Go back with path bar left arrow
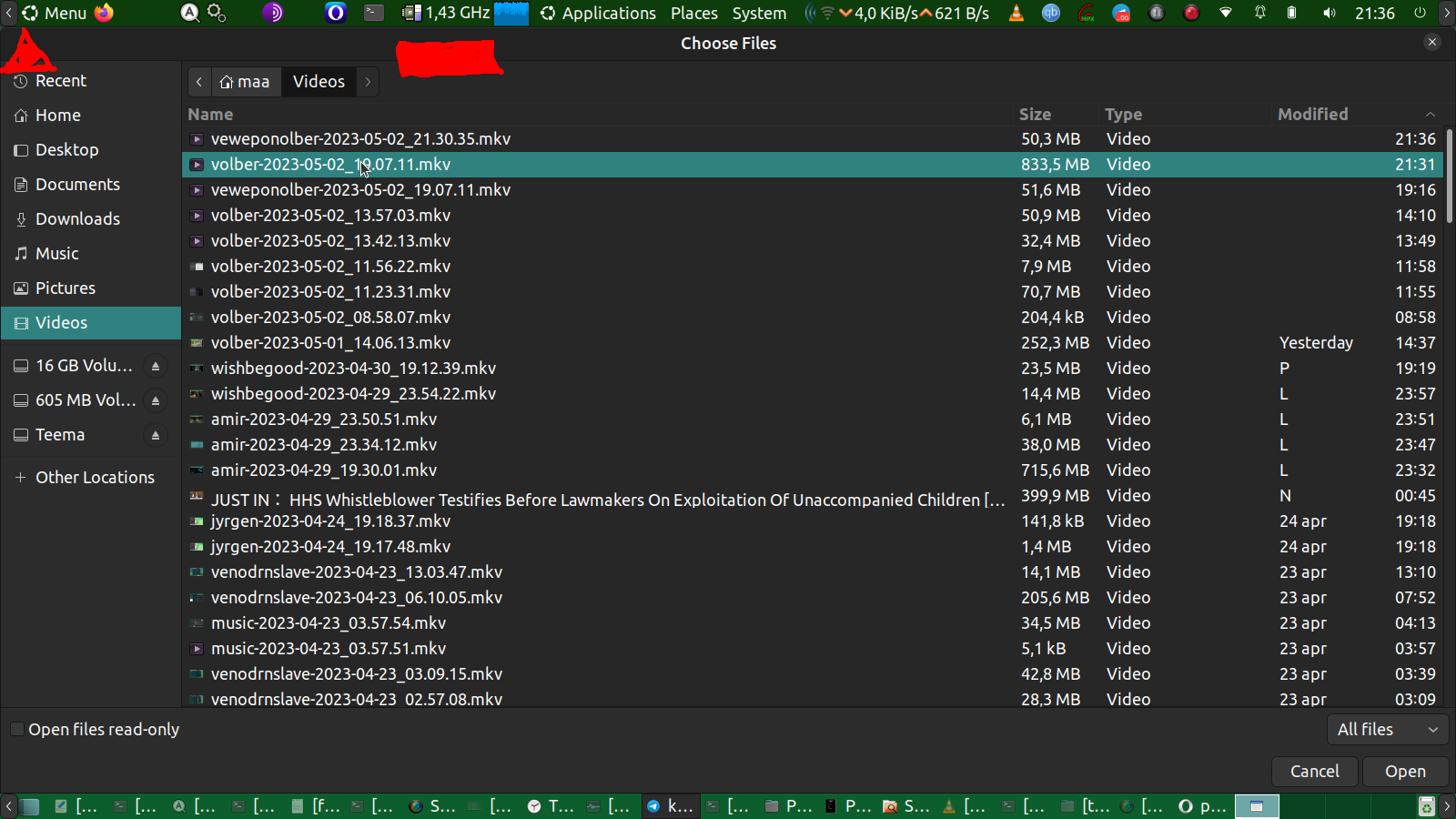This screenshot has width=1456, height=819. 199,82
